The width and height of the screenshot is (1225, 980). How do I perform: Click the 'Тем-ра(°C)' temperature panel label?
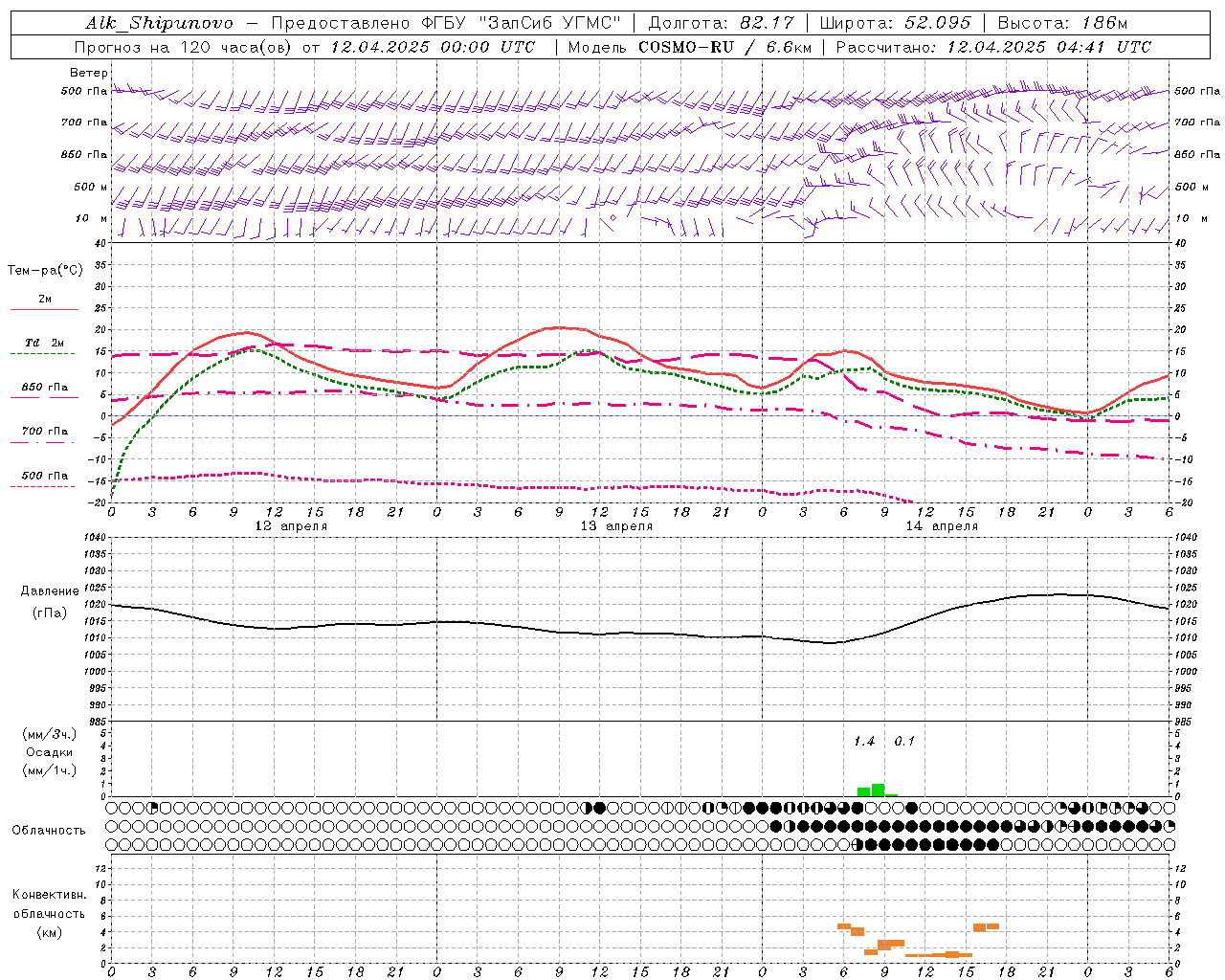click(45, 271)
